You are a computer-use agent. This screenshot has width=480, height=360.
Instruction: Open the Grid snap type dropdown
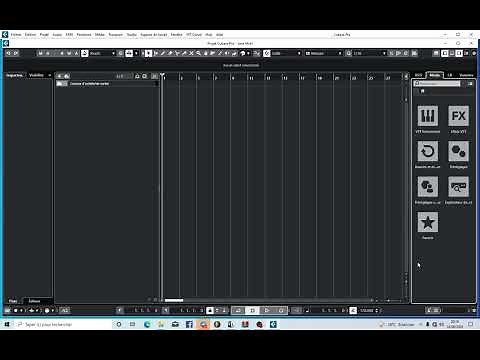tap(286, 53)
